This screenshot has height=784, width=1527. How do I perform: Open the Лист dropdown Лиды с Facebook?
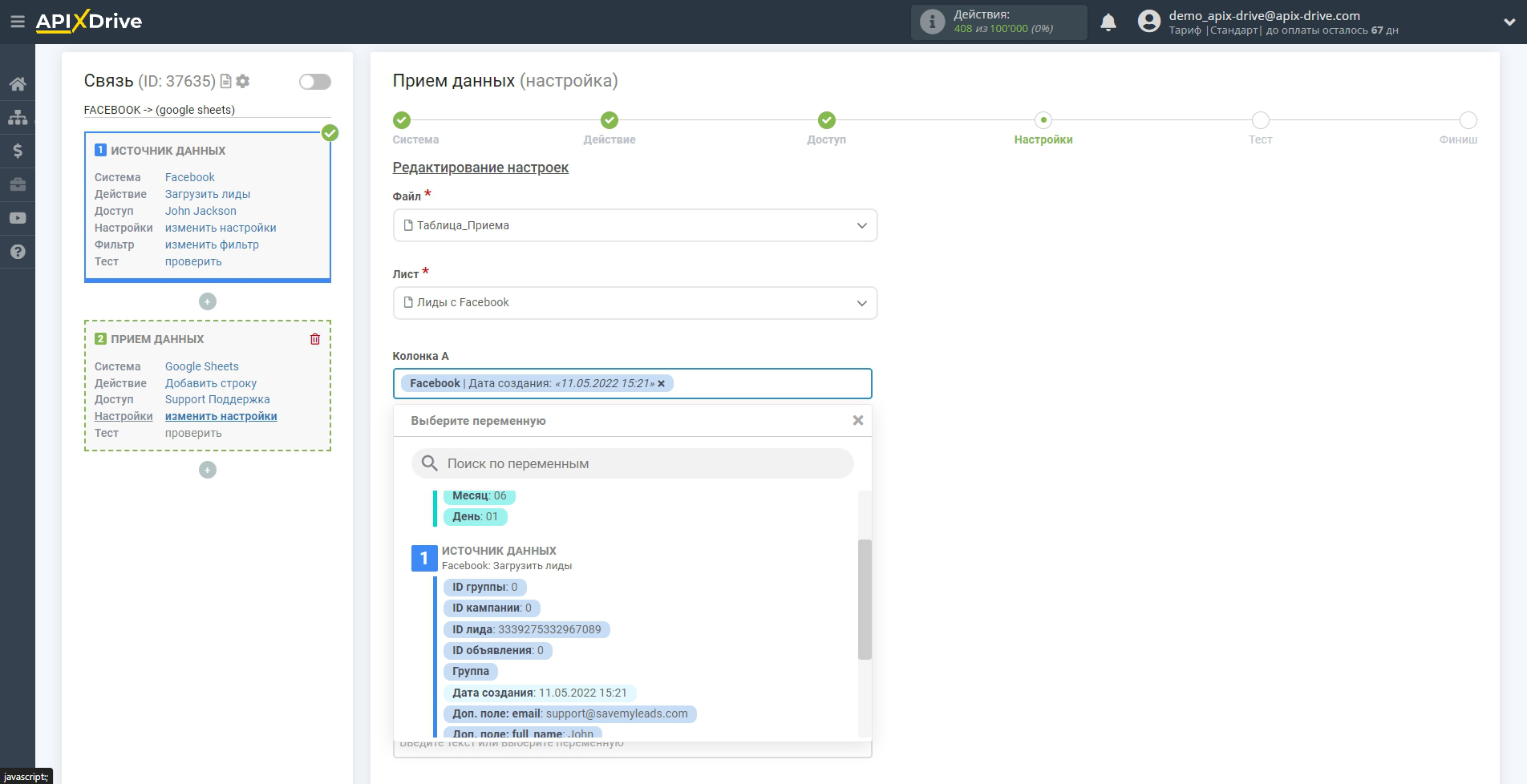tap(635, 303)
